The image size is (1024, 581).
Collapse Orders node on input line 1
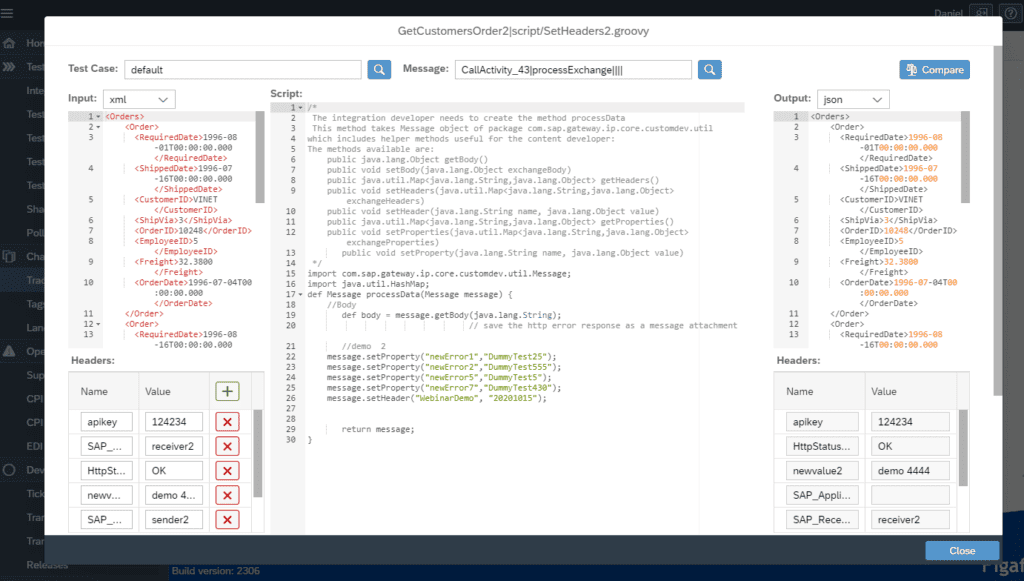99,117
